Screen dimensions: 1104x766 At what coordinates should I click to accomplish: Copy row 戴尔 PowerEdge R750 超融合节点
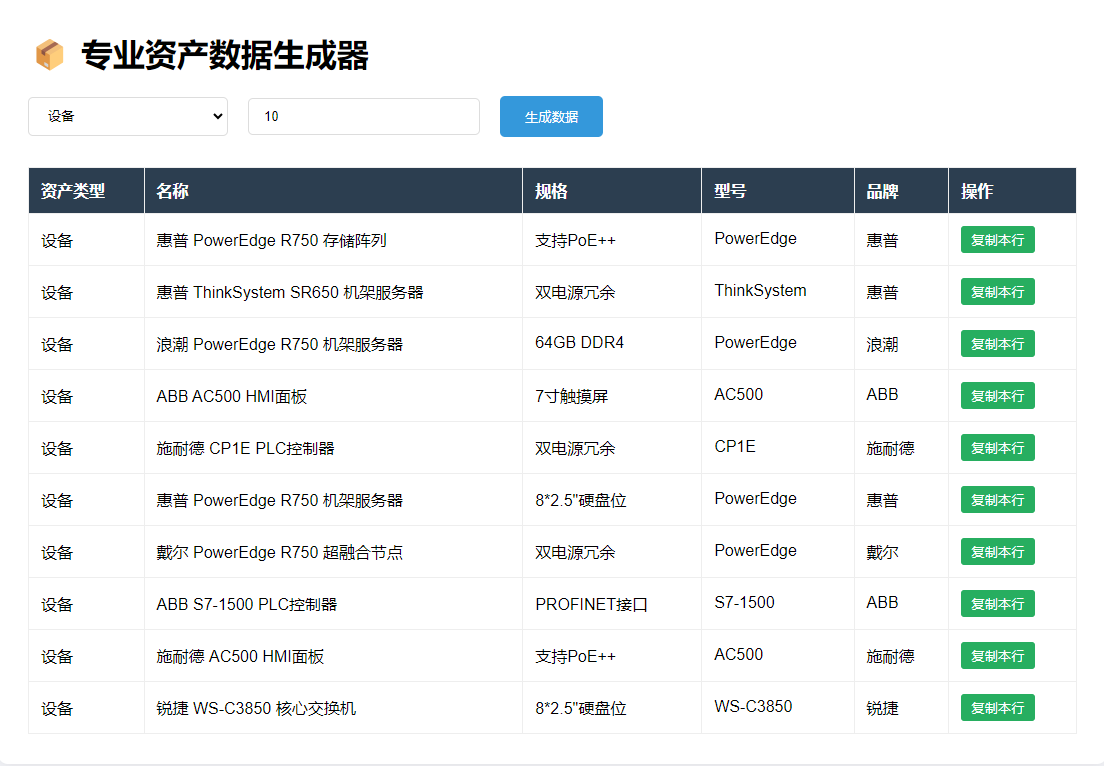998,552
